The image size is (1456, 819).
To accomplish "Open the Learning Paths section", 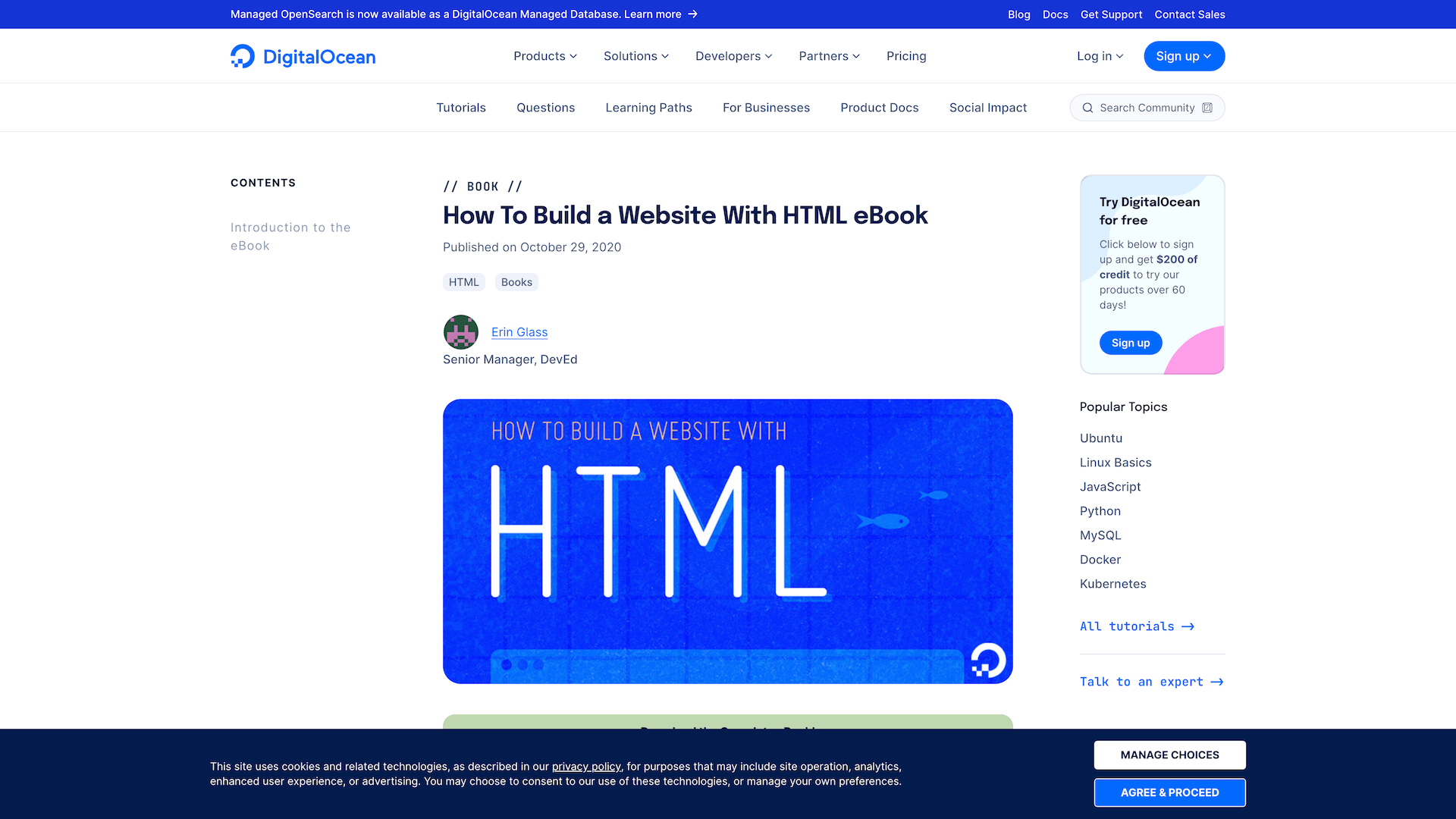I will point(648,108).
